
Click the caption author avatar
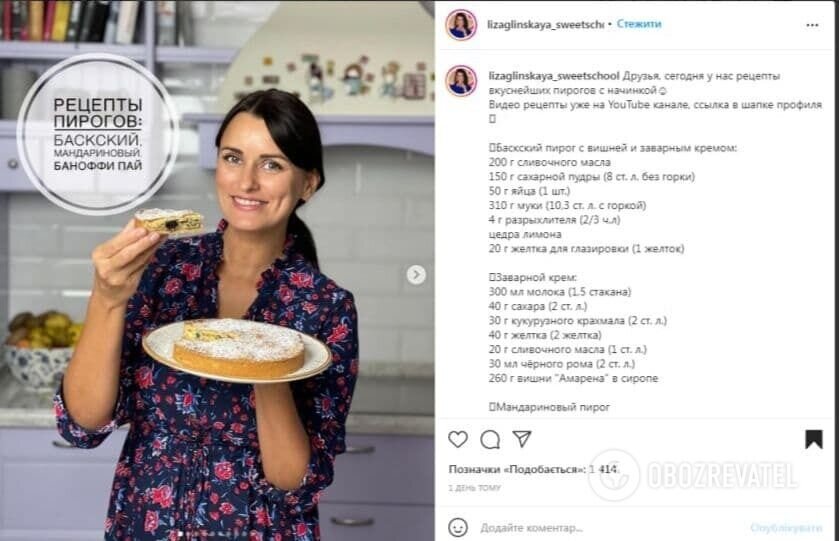pyautogui.click(x=461, y=81)
